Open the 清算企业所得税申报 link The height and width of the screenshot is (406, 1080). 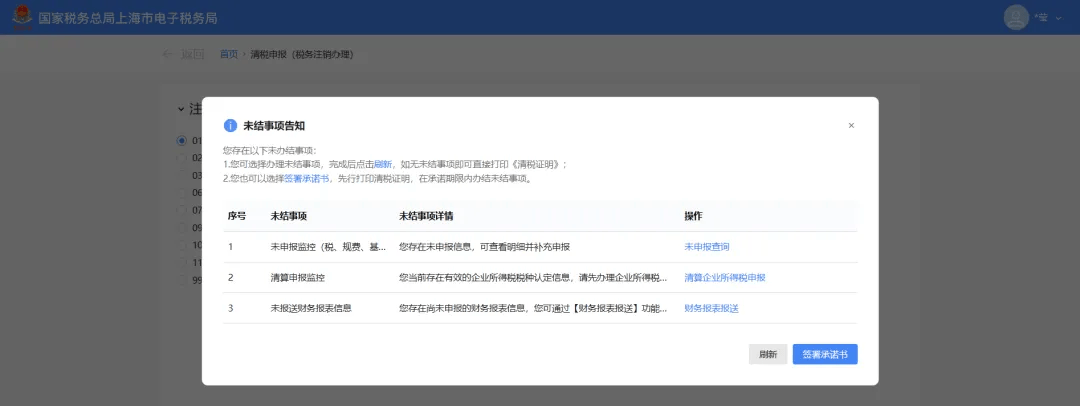tap(725, 277)
